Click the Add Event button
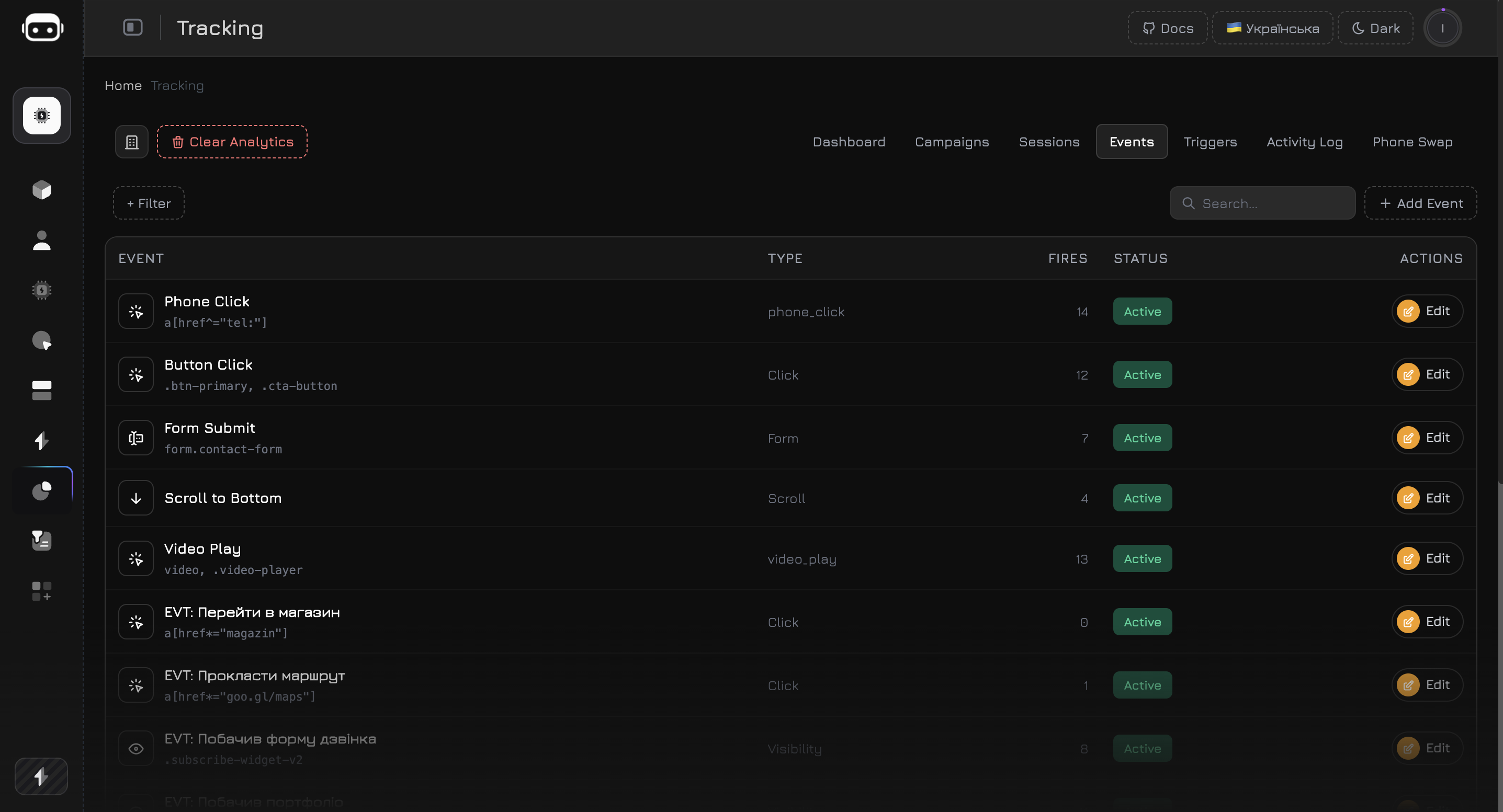Viewport: 1503px width, 812px height. 1421,203
